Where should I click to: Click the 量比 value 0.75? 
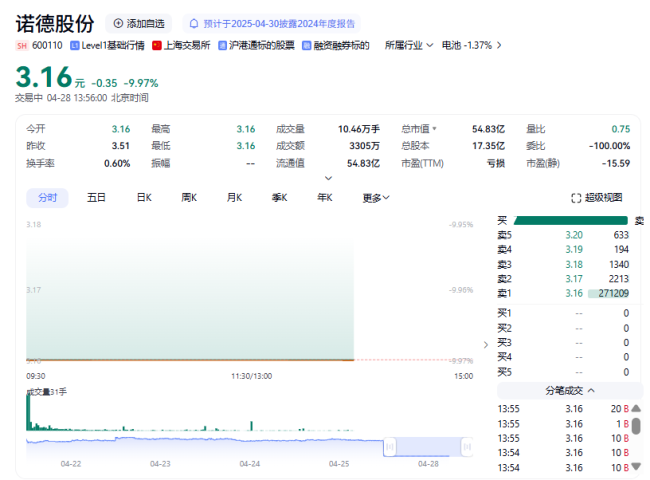(621, 129)
